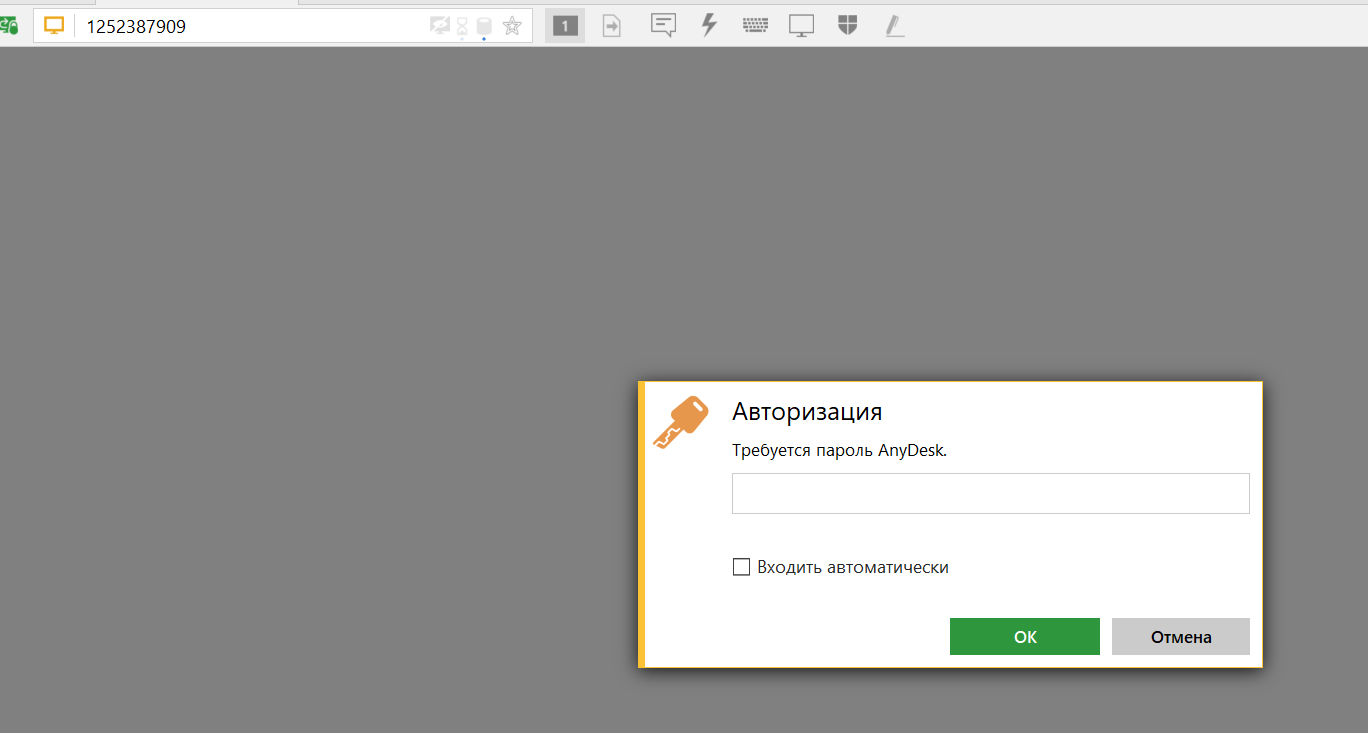
Task: Activate the whiteboard pen icon
Action: (894, 26)
